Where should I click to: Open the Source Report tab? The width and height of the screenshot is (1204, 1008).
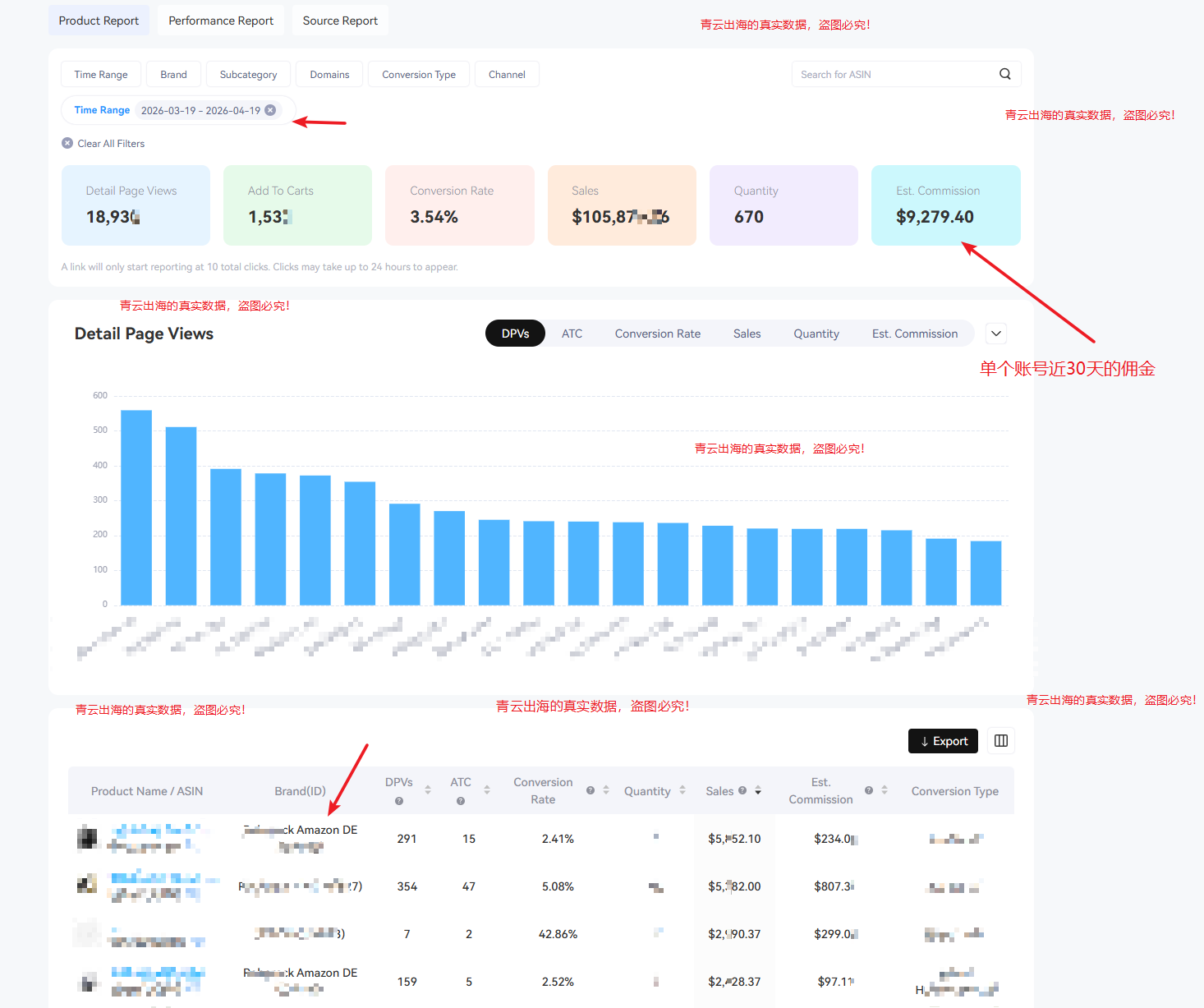coord(340,21)
